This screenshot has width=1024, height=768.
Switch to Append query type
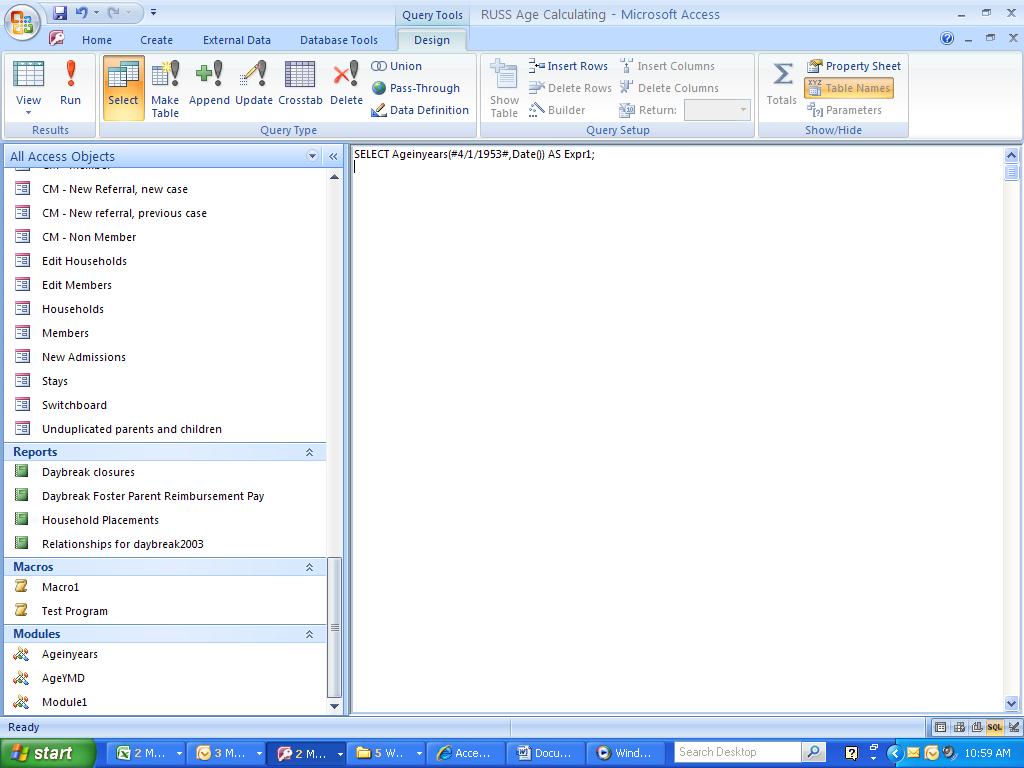tap(209, 82)
